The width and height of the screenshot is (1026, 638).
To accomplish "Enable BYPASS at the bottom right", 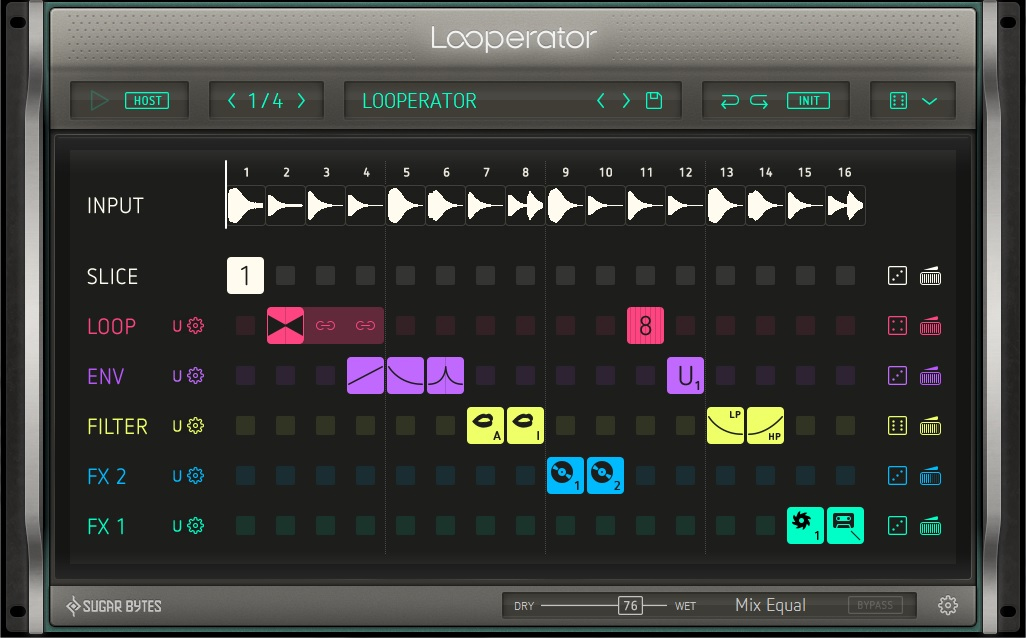I will [875, 604].
